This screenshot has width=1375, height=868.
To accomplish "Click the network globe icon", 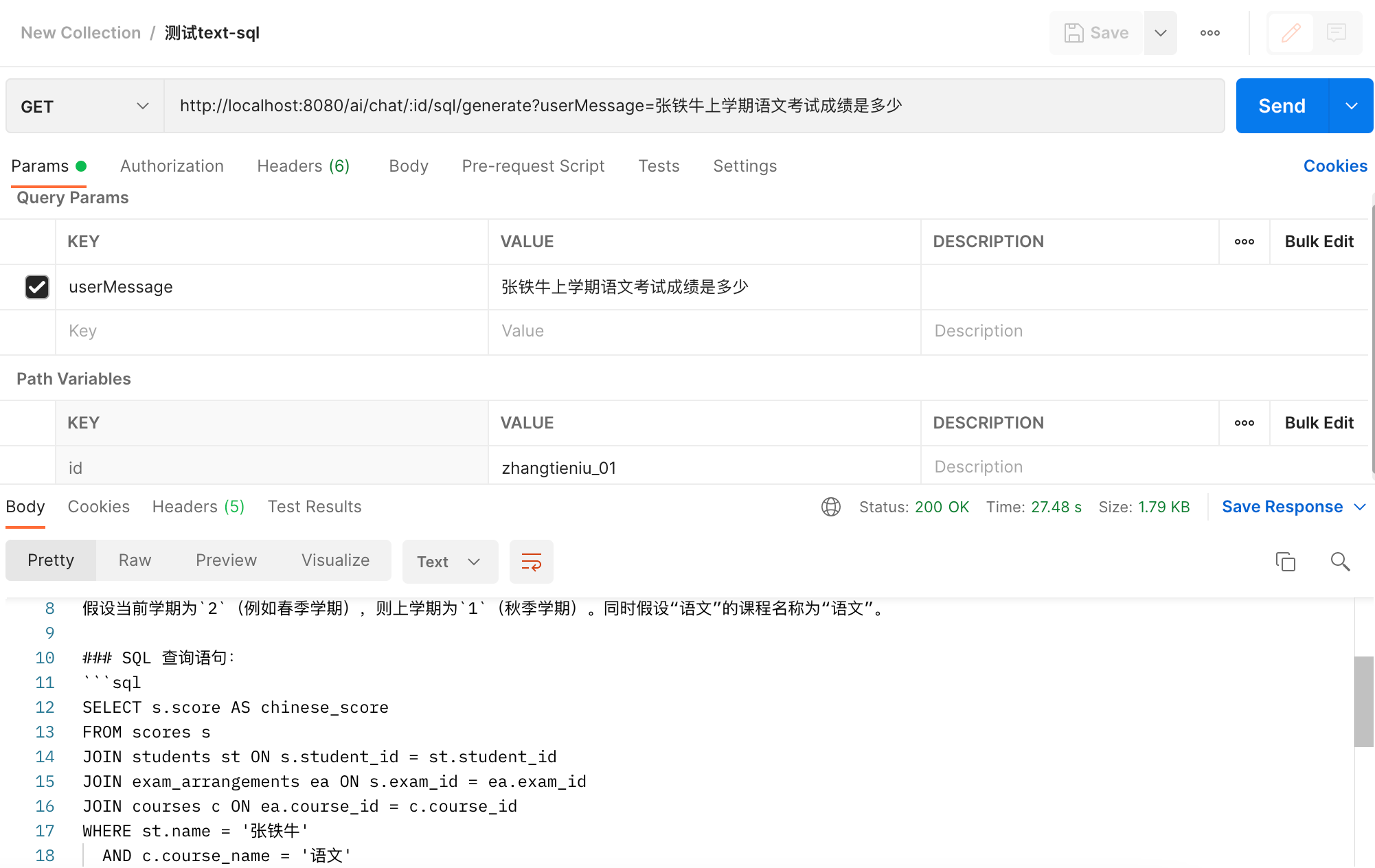I will coord(830,507).
